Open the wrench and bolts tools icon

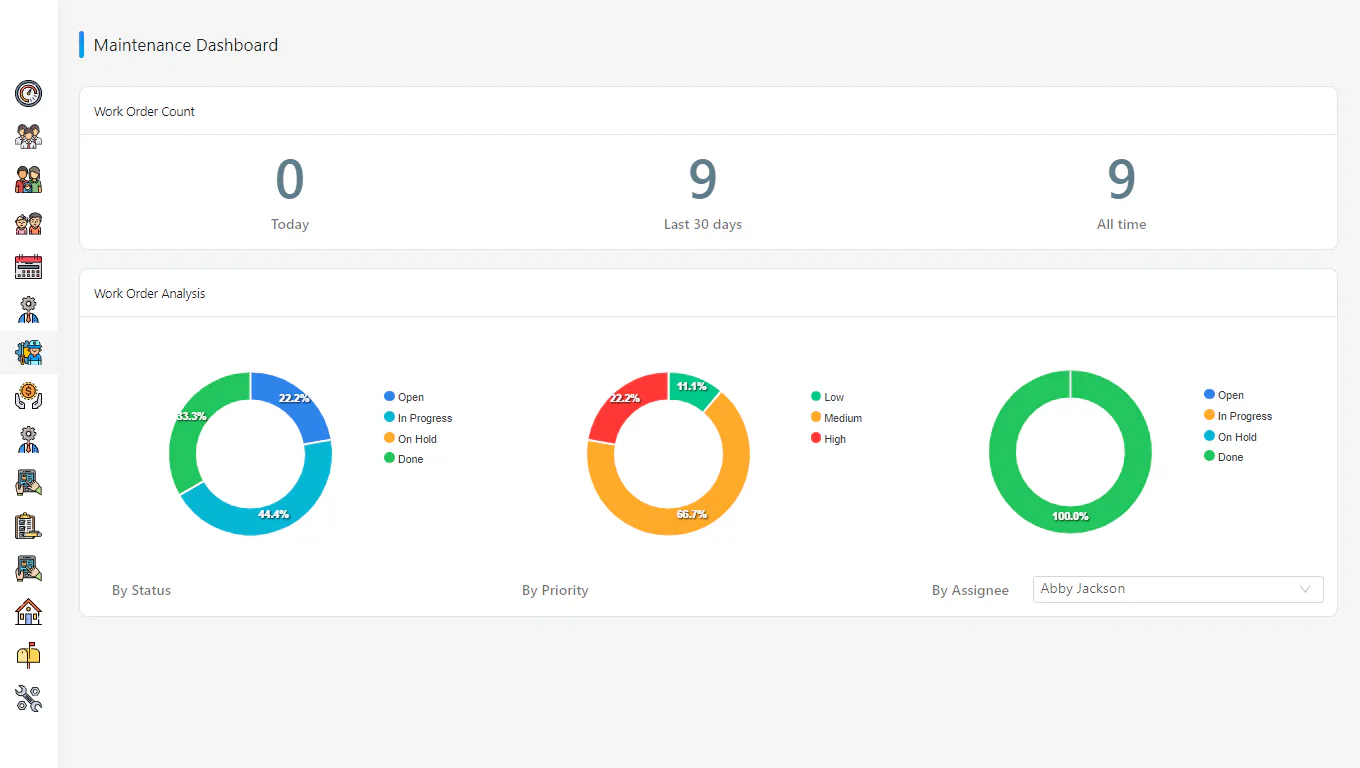28,698
